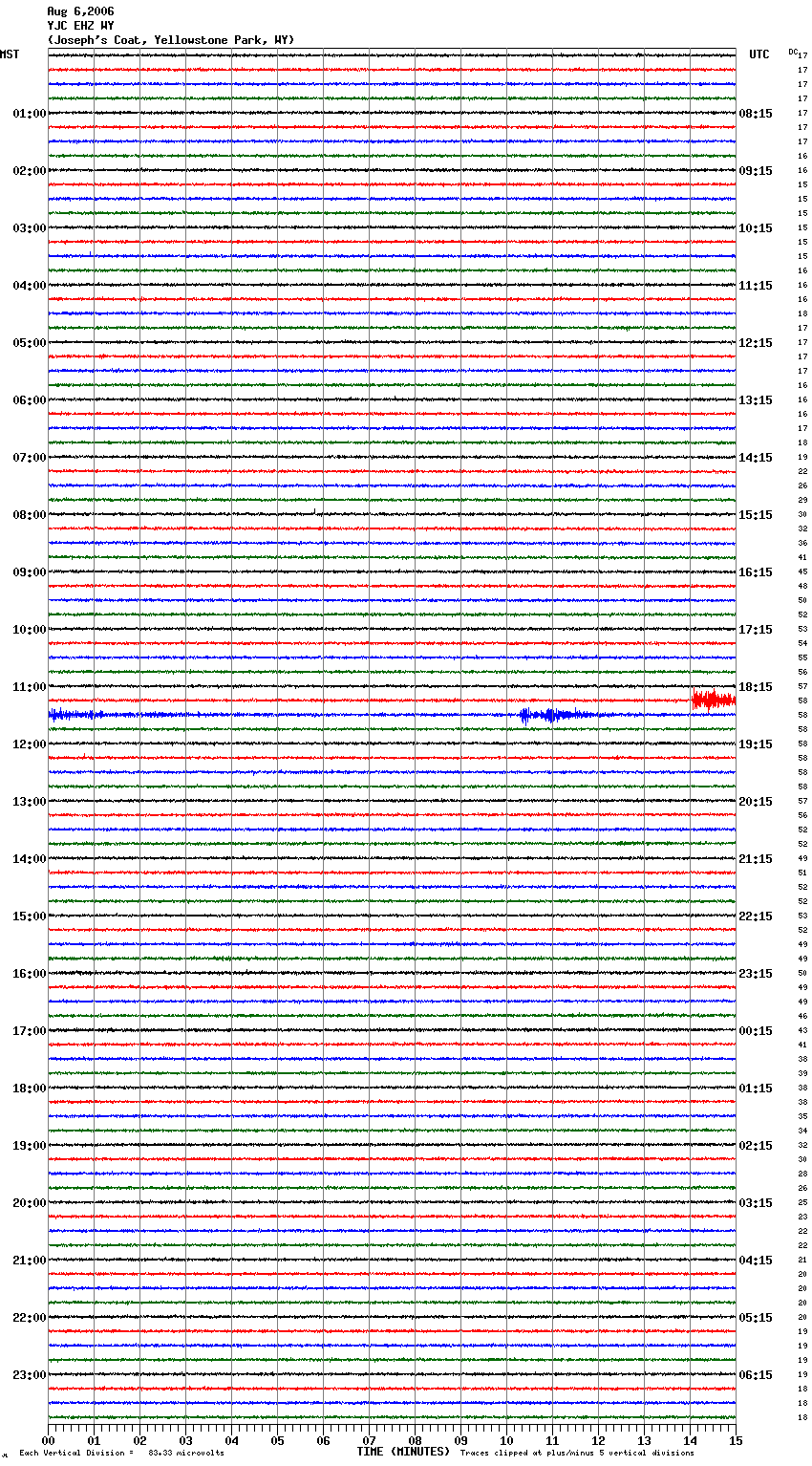Select the 23:00 MST time label
This screenshot has height=1466, width=812.
(x=30, y=1375)
